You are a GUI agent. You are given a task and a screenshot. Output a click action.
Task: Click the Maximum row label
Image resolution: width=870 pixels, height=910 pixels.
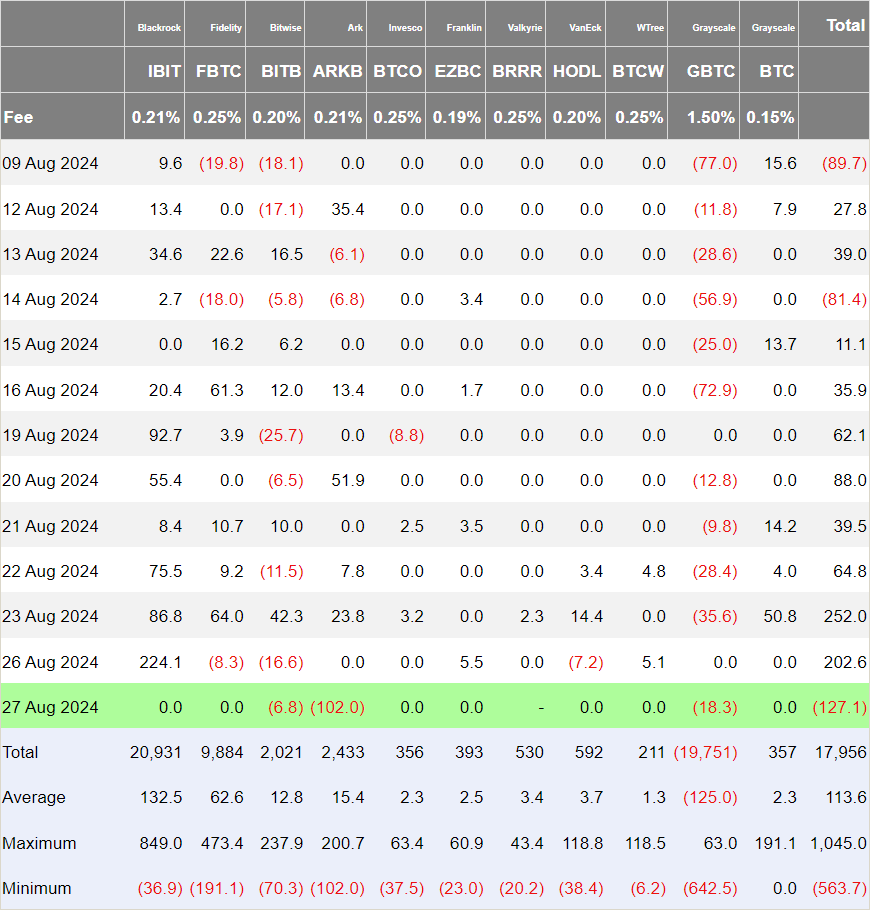coord(39,843)
